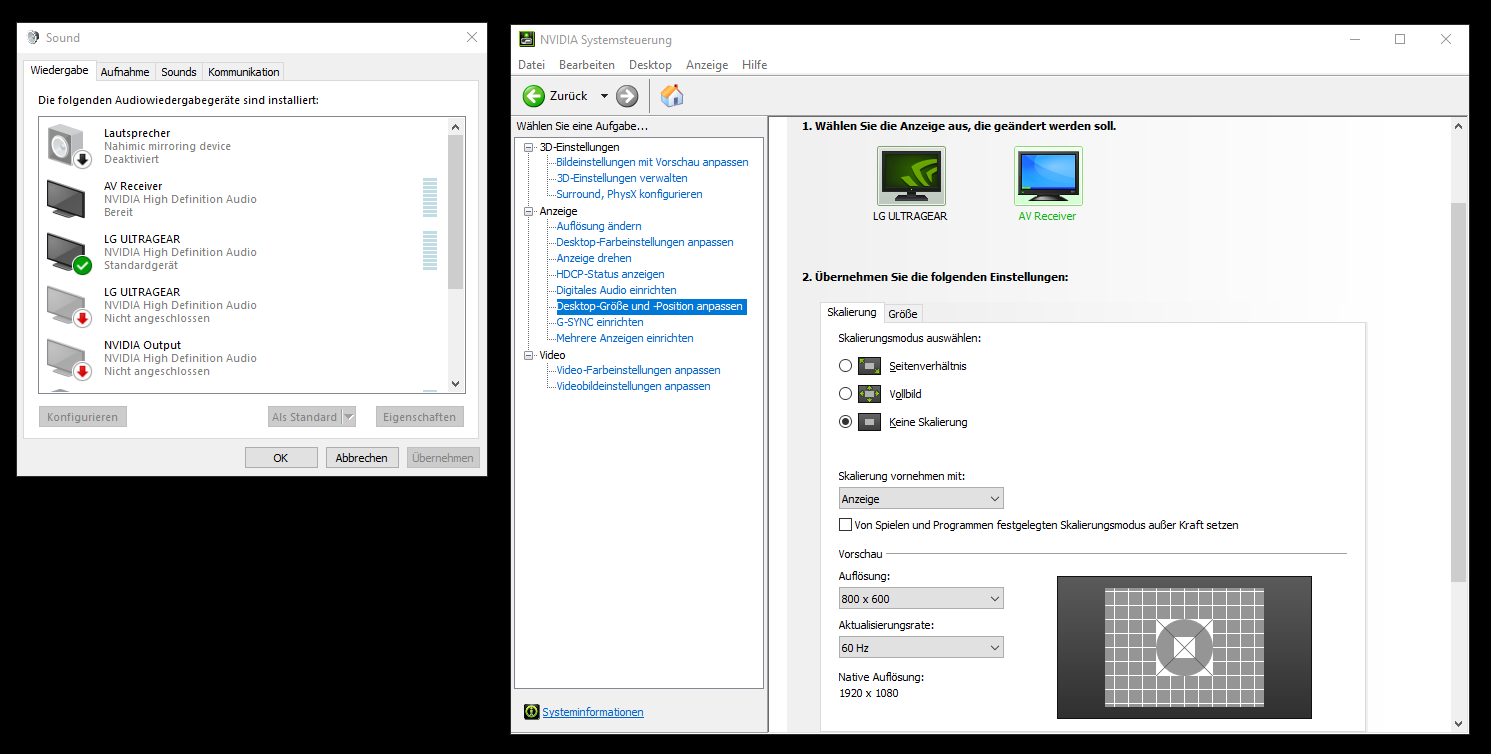Click the scaling preview test pattern image

[1184, 647]
